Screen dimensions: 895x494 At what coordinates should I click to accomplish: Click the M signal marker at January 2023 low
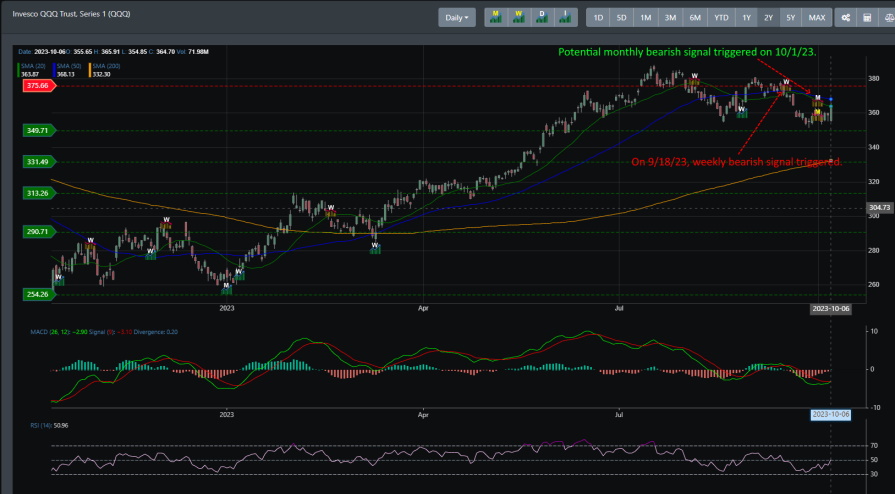coord(227,288)
